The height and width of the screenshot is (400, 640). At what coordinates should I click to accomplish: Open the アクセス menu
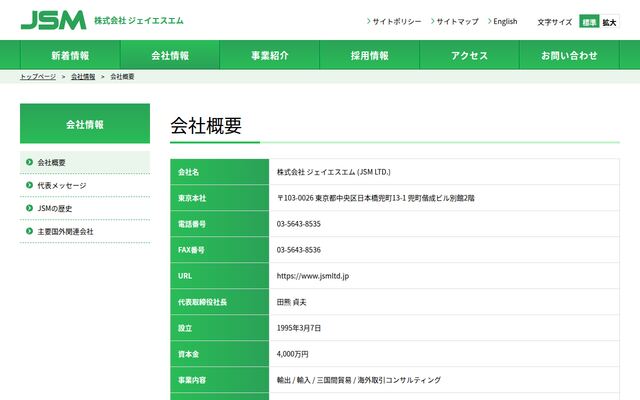(x=469, y=55)
